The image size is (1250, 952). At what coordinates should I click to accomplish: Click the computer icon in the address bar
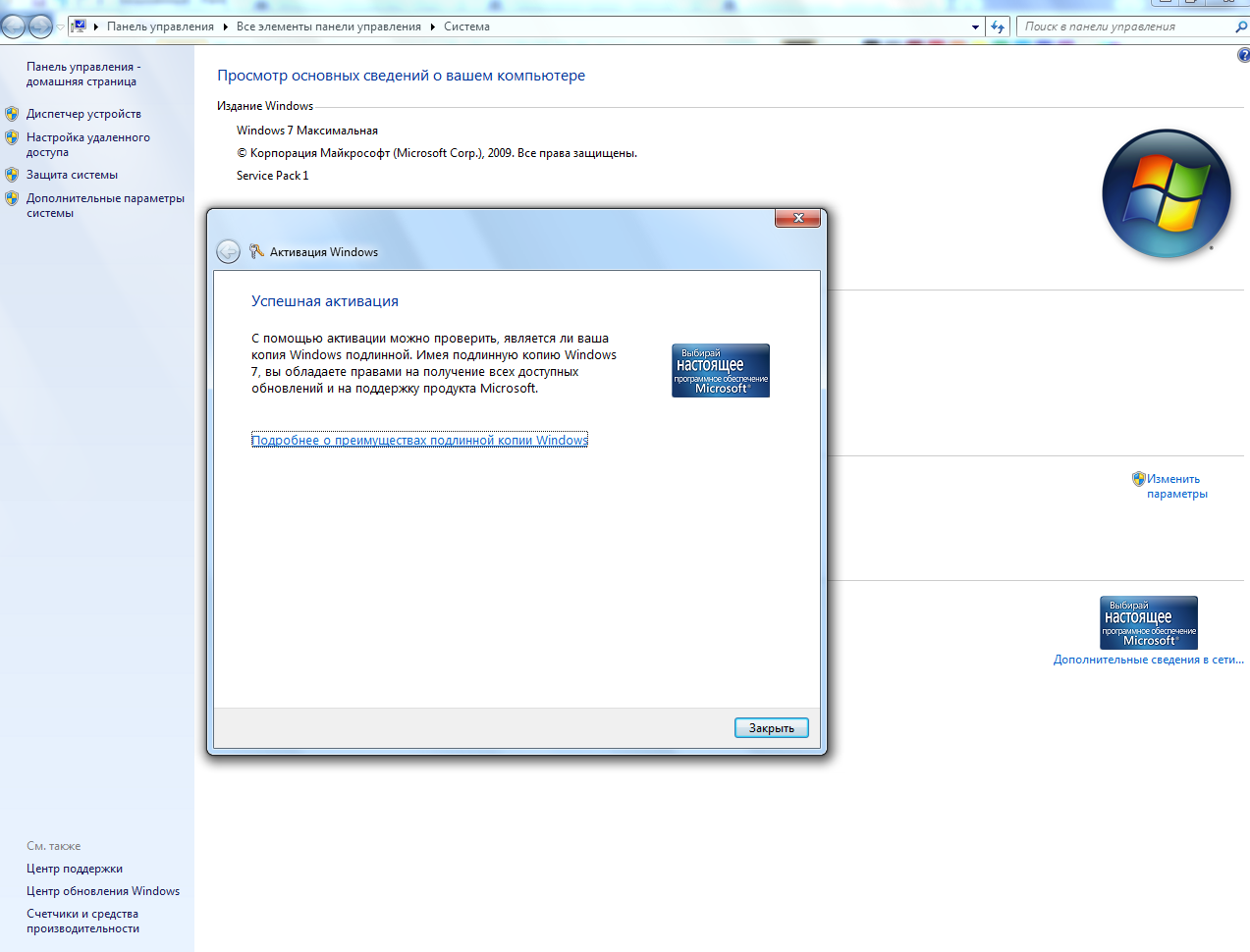click(x=79, y=26)
